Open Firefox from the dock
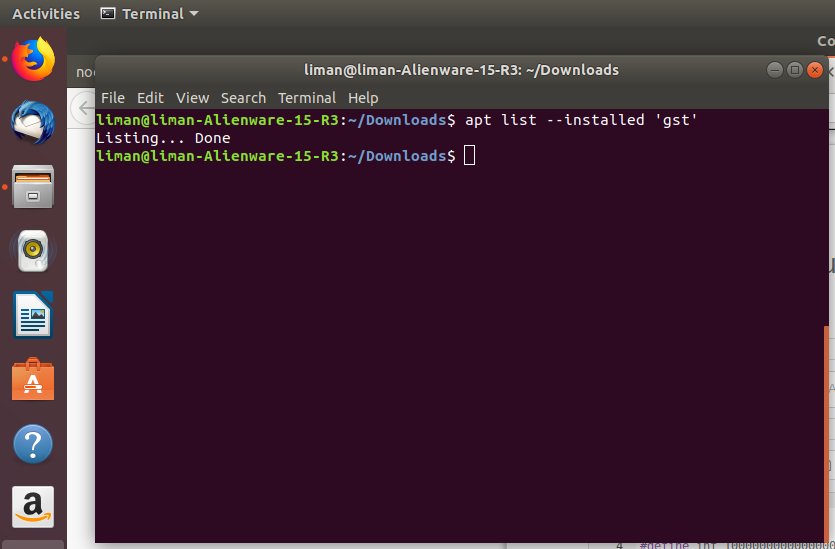The width and height of the screenshot is (835, 549). [33, 59]
